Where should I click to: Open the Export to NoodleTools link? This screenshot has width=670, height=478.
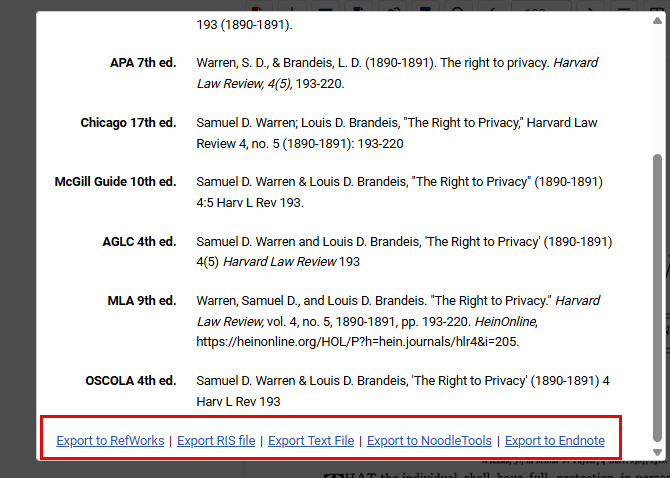tap(429, 440)
